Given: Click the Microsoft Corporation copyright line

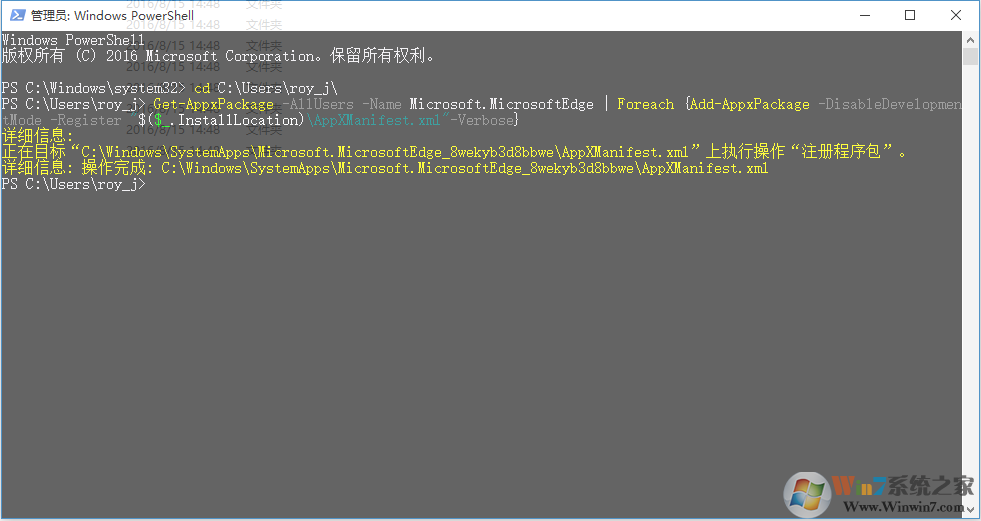Looking at the screenshot, I should click(218, 56).
